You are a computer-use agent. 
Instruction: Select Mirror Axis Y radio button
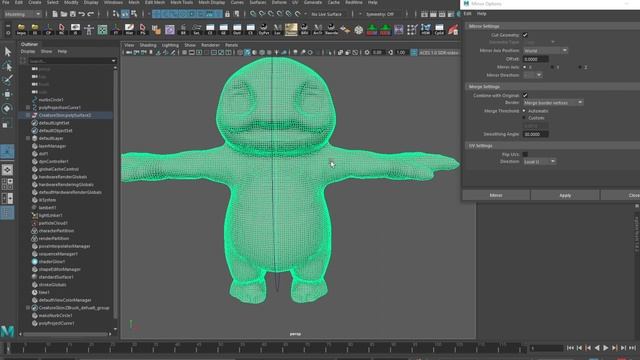click(552, 67)
